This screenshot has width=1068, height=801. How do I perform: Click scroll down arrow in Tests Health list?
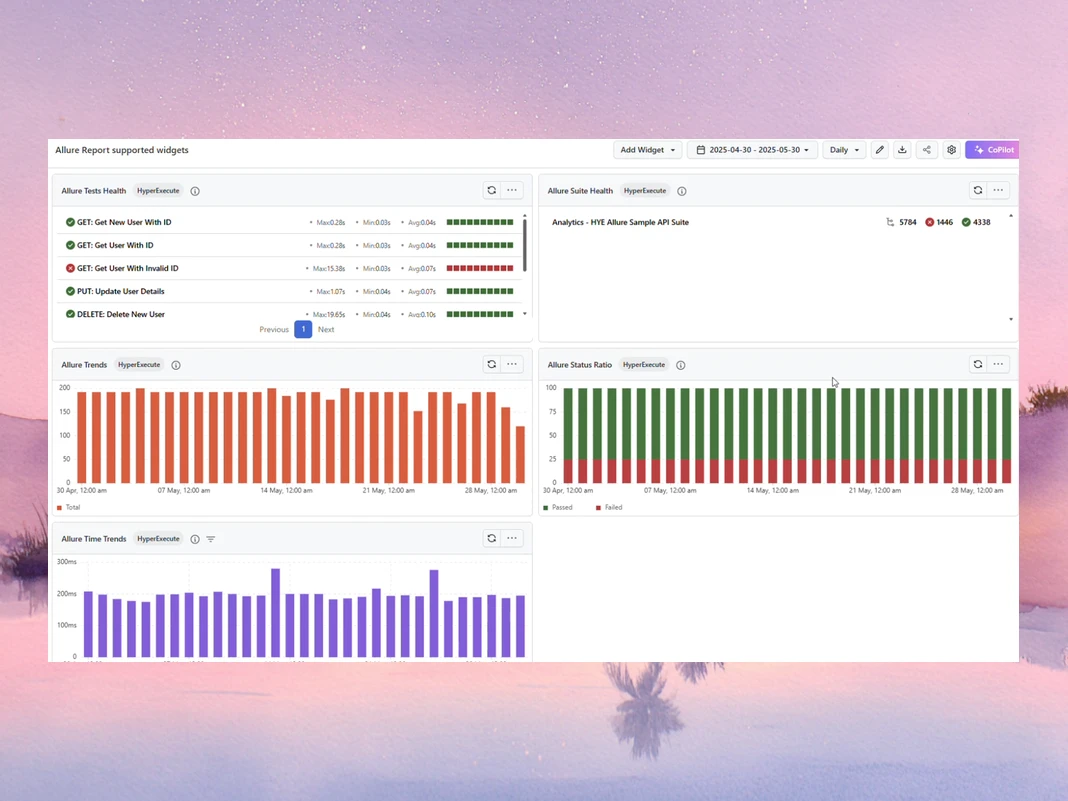tap(524, 314)
